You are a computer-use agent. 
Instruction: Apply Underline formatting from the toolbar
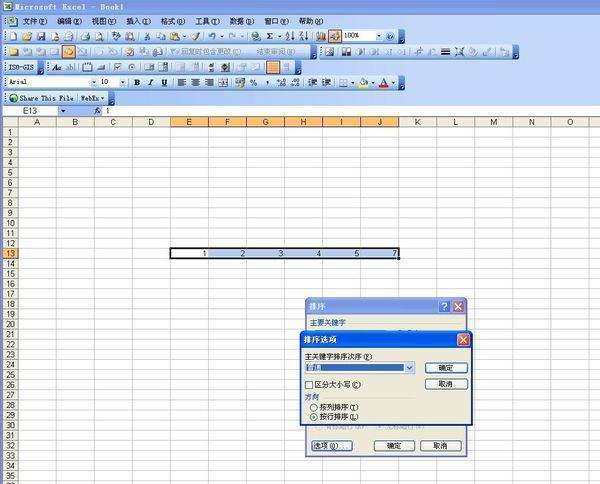click(x=163, y=82)
